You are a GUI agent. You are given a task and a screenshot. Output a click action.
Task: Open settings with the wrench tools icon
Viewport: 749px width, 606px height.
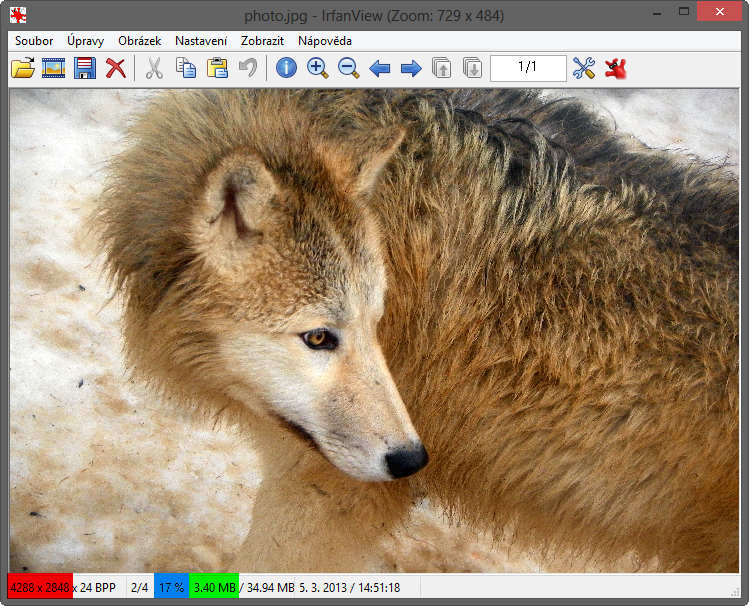tap(584, 68)
